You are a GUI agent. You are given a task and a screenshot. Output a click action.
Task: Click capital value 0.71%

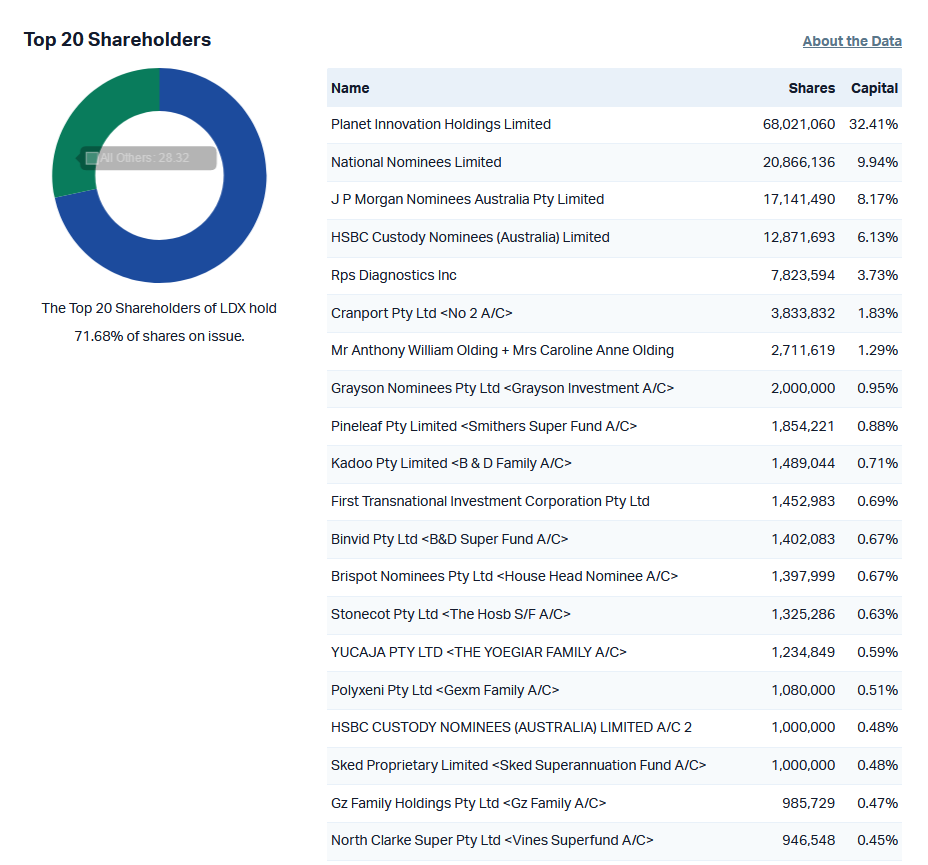pos(877,463)
